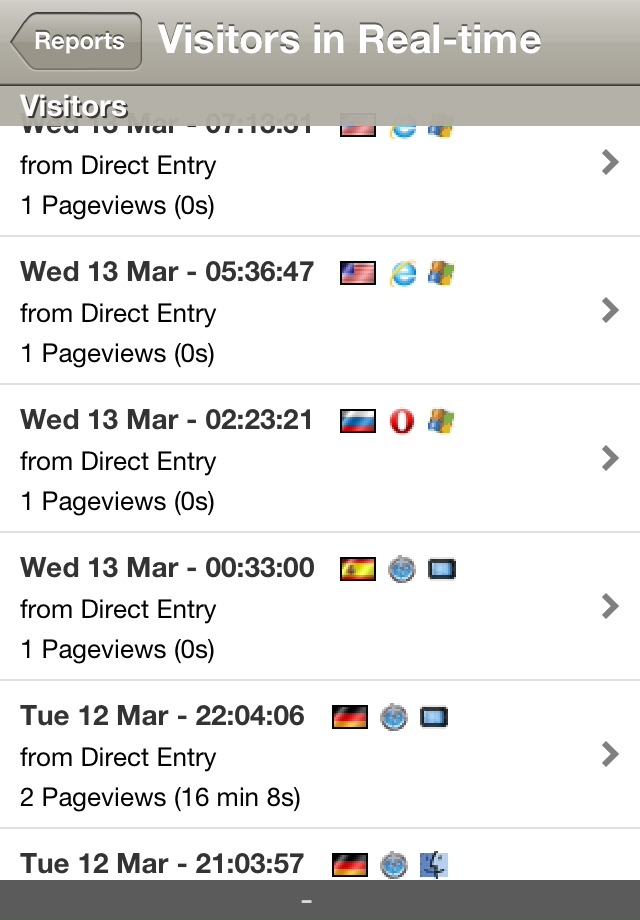
Task: Open details chevron for the 02:23:21 visit
Action: pyautogui.click(x=610, y=458)
